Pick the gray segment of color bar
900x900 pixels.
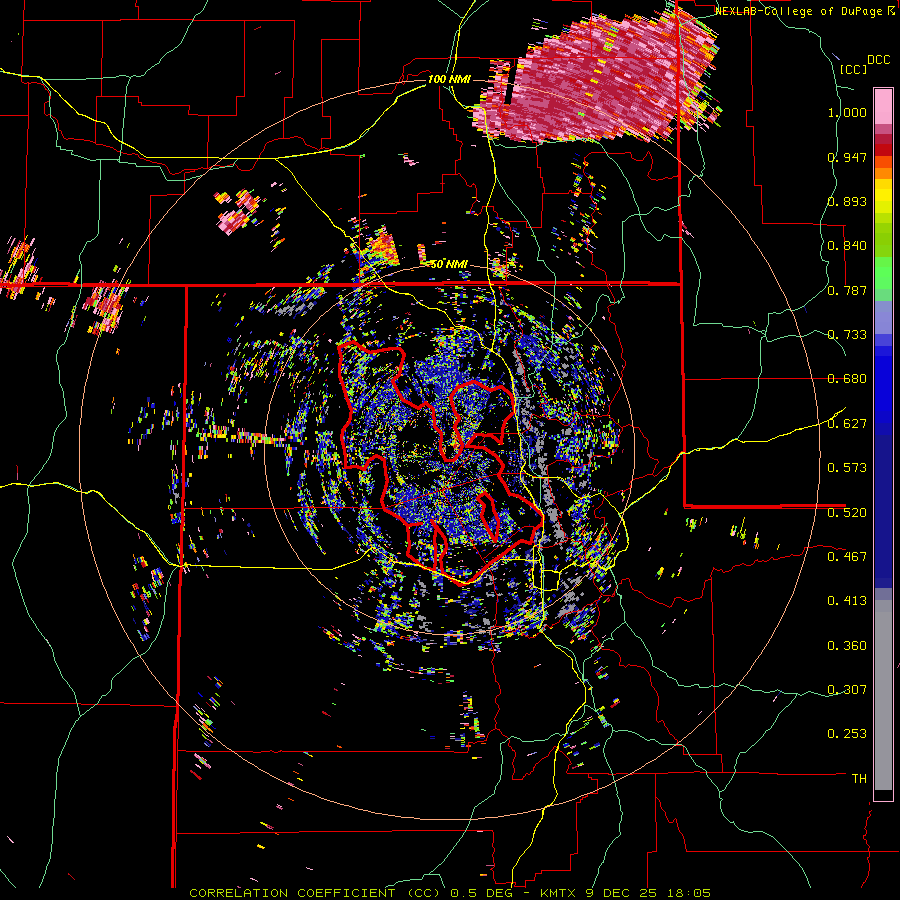883,695
